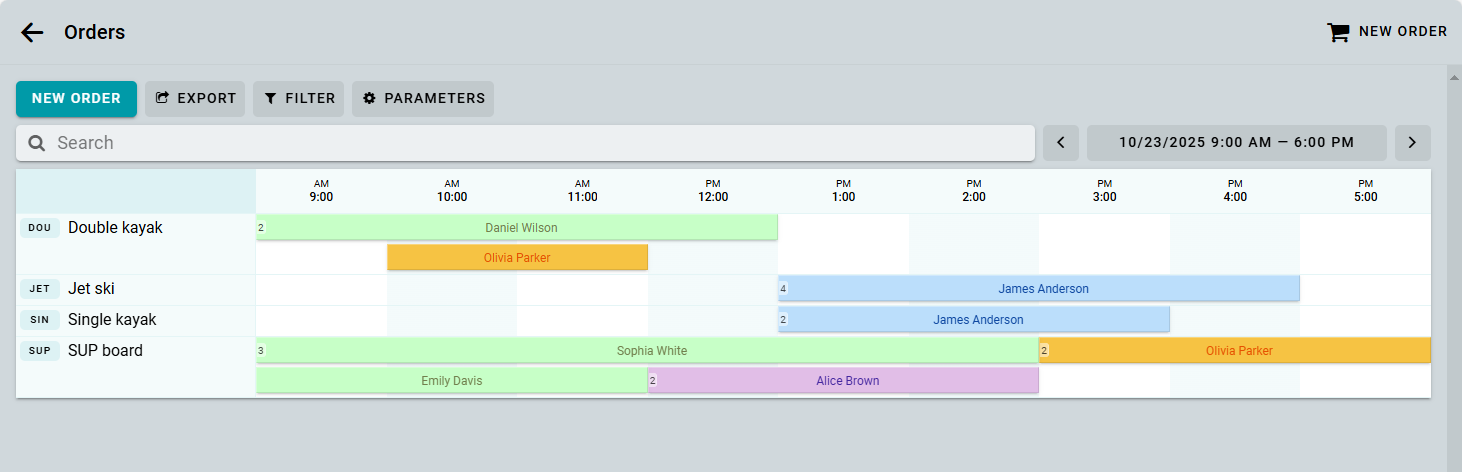Open the Parameters settings
Screen dimensions: 1462x472
[x=423, y=99]
